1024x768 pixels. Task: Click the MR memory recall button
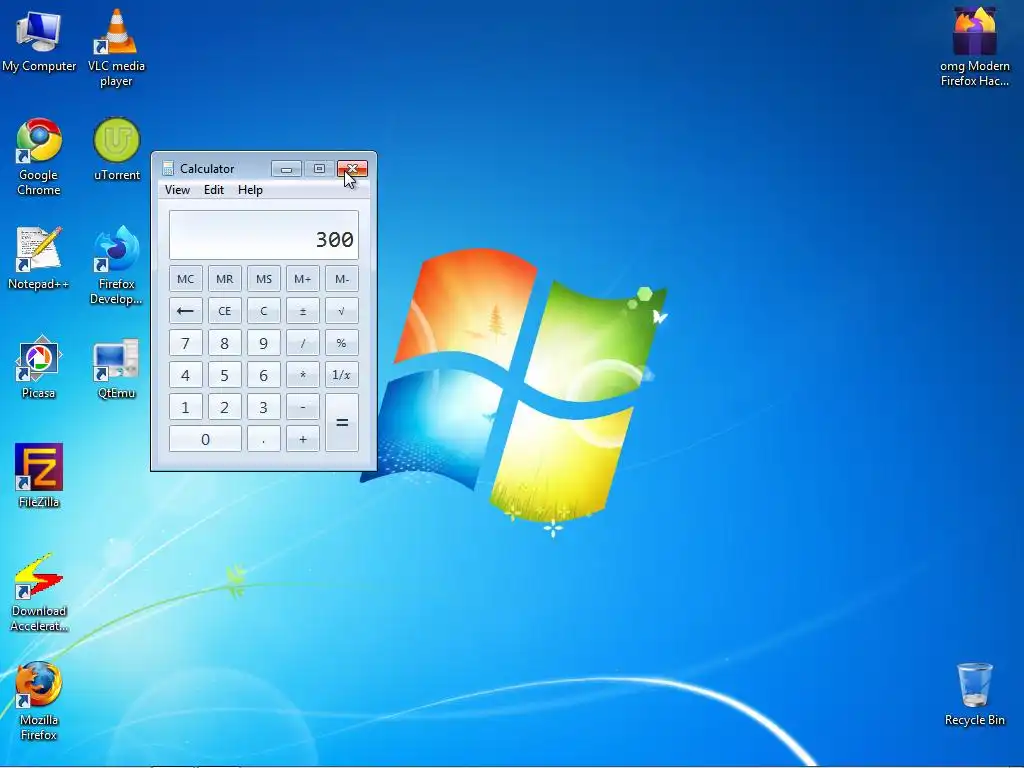(225, 279)
